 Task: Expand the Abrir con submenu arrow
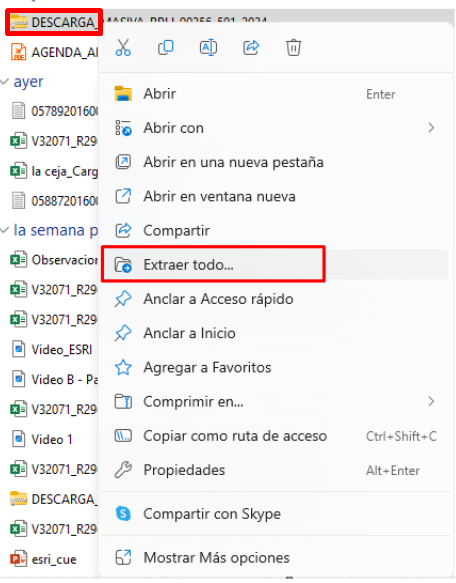(431, 128)
